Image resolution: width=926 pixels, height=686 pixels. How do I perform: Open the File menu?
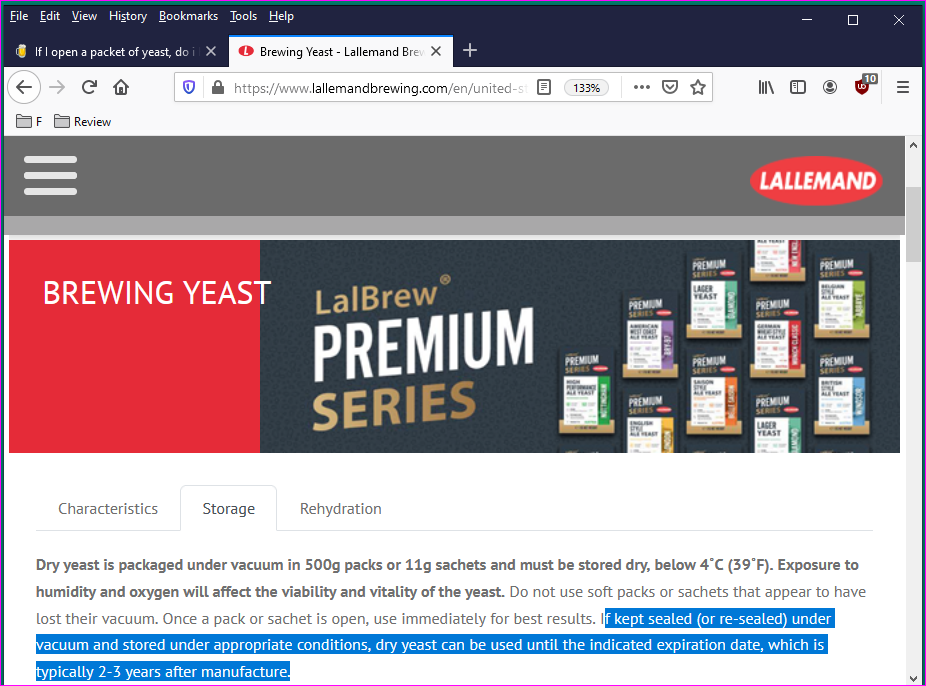pos(19,16)
